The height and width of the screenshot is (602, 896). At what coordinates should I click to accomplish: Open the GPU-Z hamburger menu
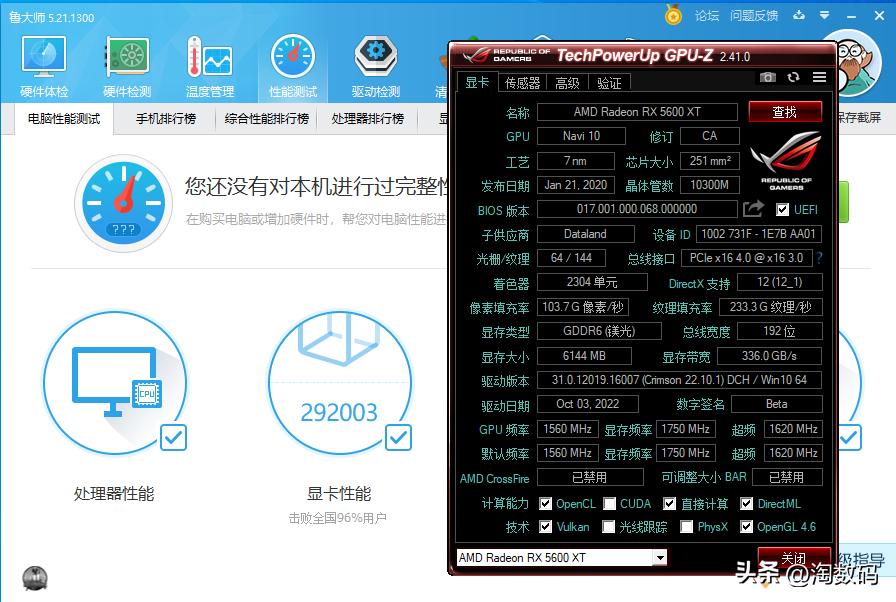click(x=818, y=77)
